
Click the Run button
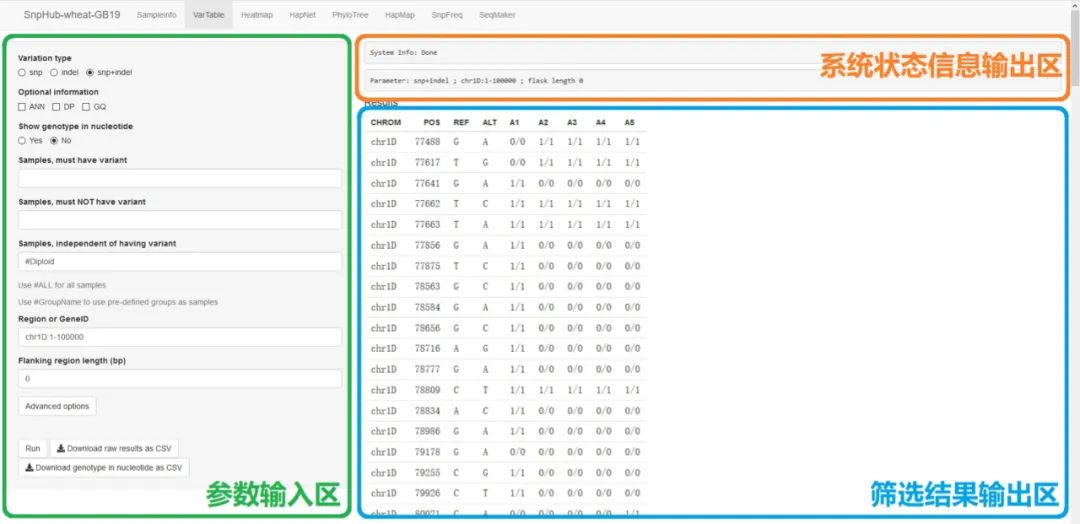pos(32,448)
